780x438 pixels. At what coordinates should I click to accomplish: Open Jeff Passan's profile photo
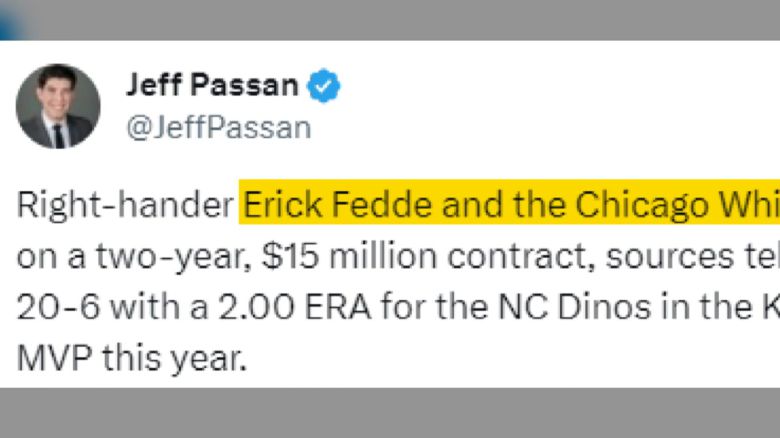point(59,106)
